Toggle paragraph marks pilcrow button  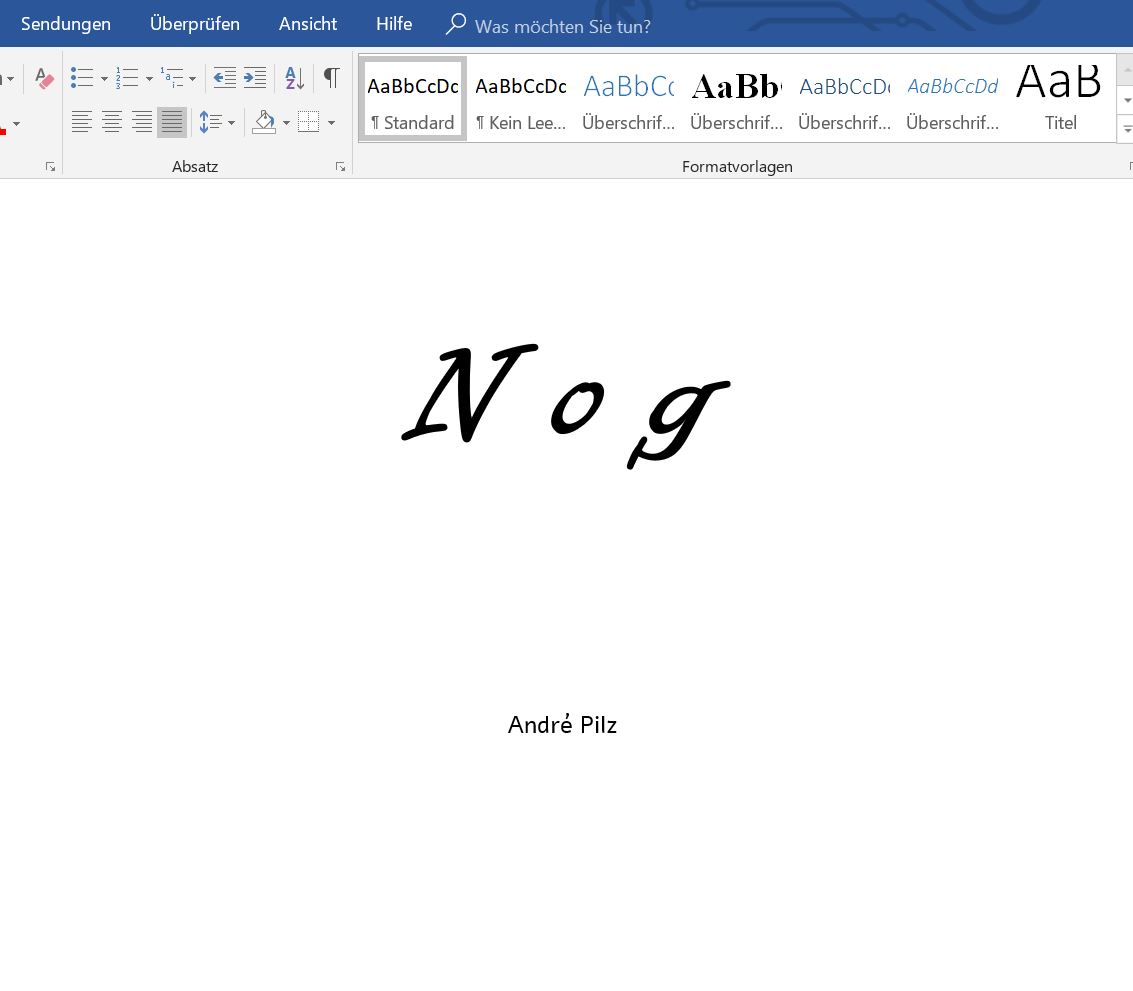click(332, 78)
